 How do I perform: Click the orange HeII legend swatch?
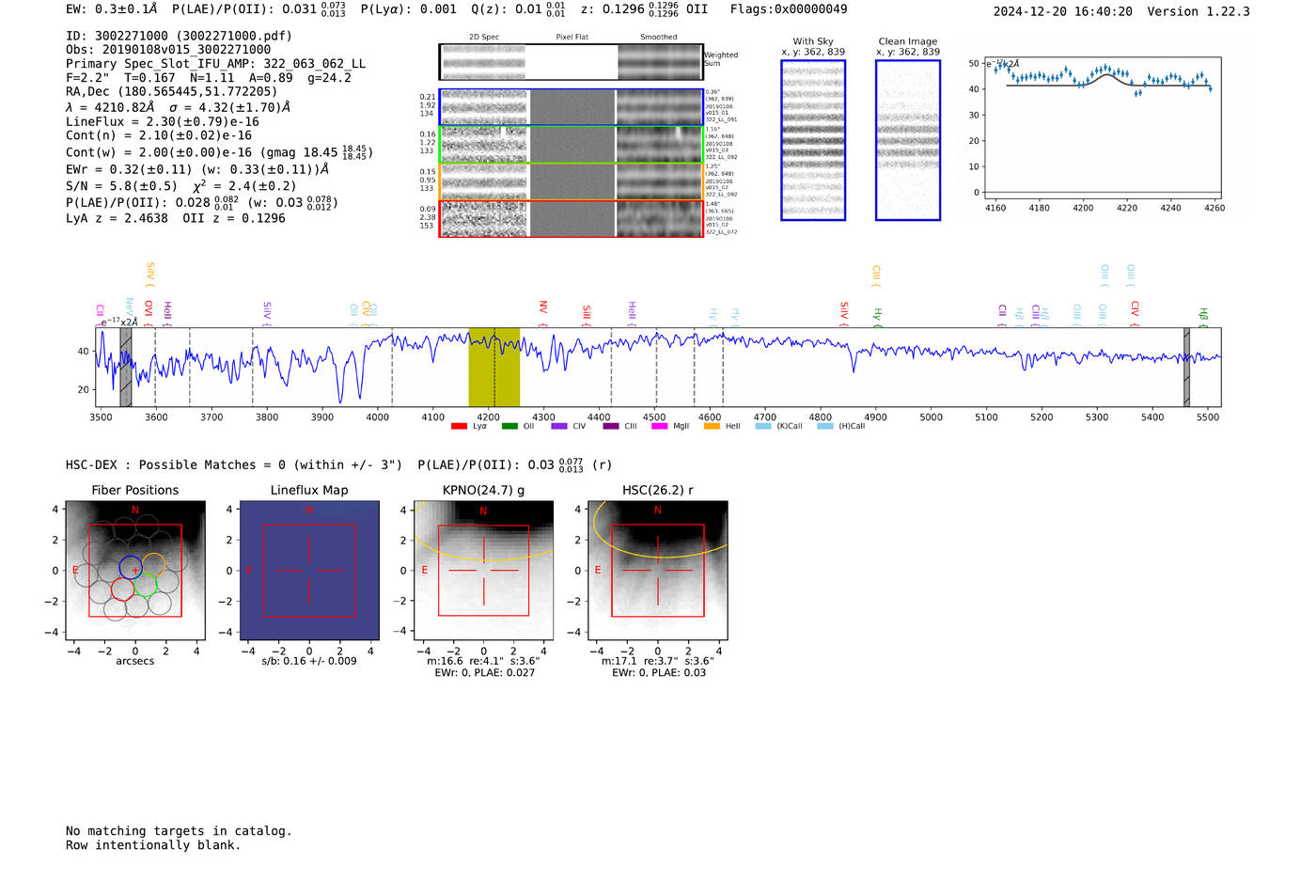[712, 426]
